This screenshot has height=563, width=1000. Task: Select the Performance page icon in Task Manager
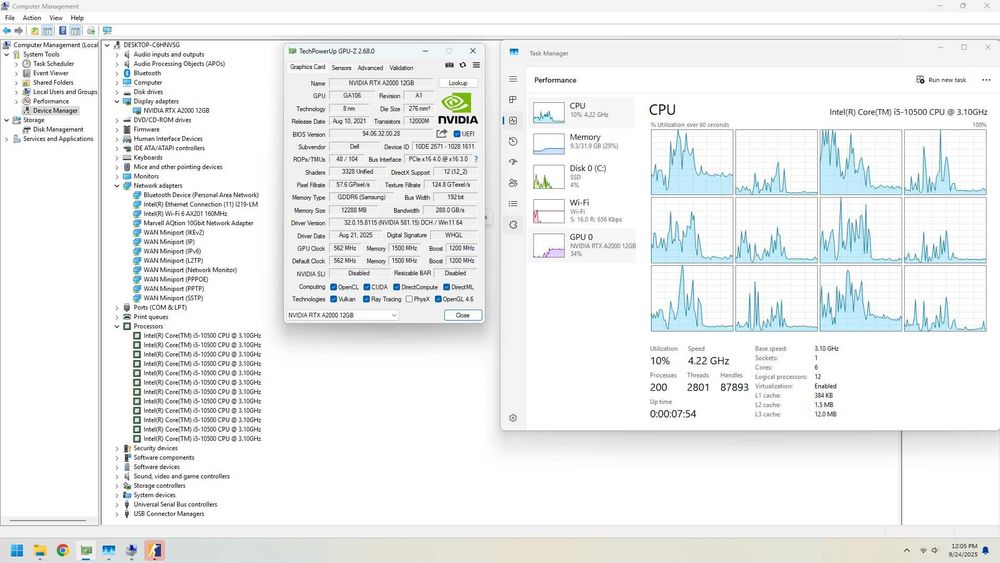(513, 121)
